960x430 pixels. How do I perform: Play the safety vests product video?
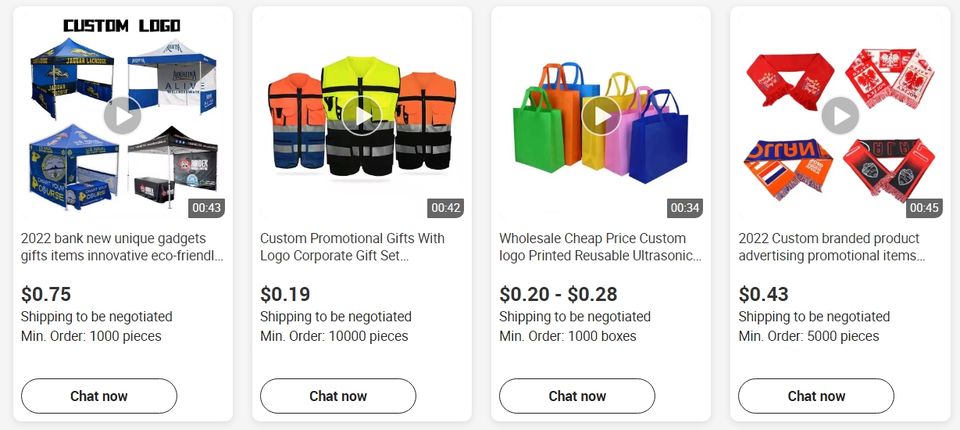pos(361,116)
